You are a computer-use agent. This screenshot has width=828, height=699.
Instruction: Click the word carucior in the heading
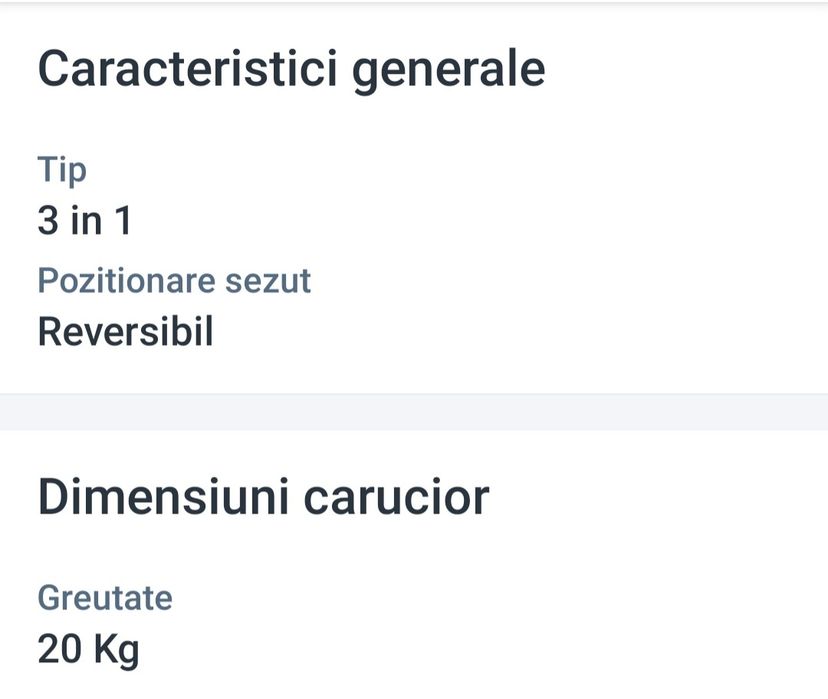coord(397,498)
